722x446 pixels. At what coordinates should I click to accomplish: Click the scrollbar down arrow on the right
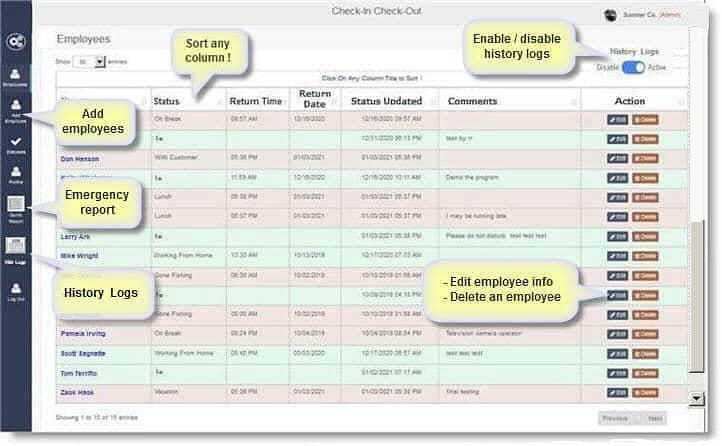(x=696, y=398)
